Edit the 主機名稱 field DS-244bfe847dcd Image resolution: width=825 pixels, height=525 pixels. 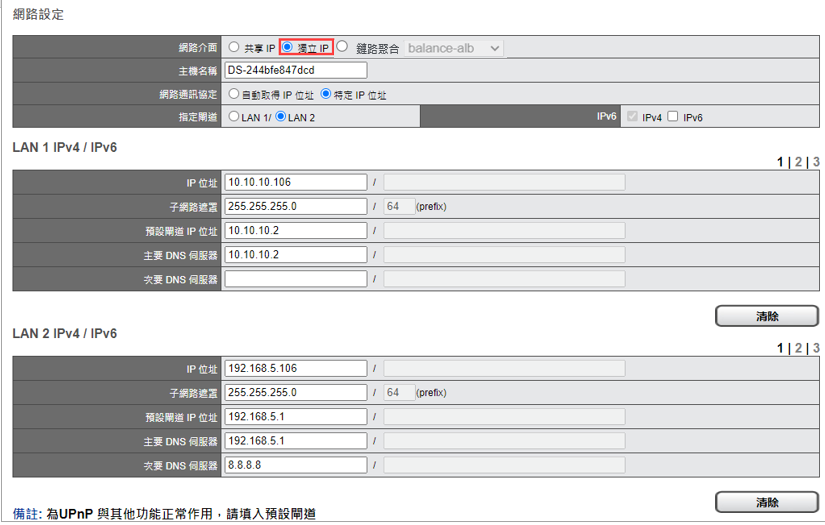click(x=296, y=70)
